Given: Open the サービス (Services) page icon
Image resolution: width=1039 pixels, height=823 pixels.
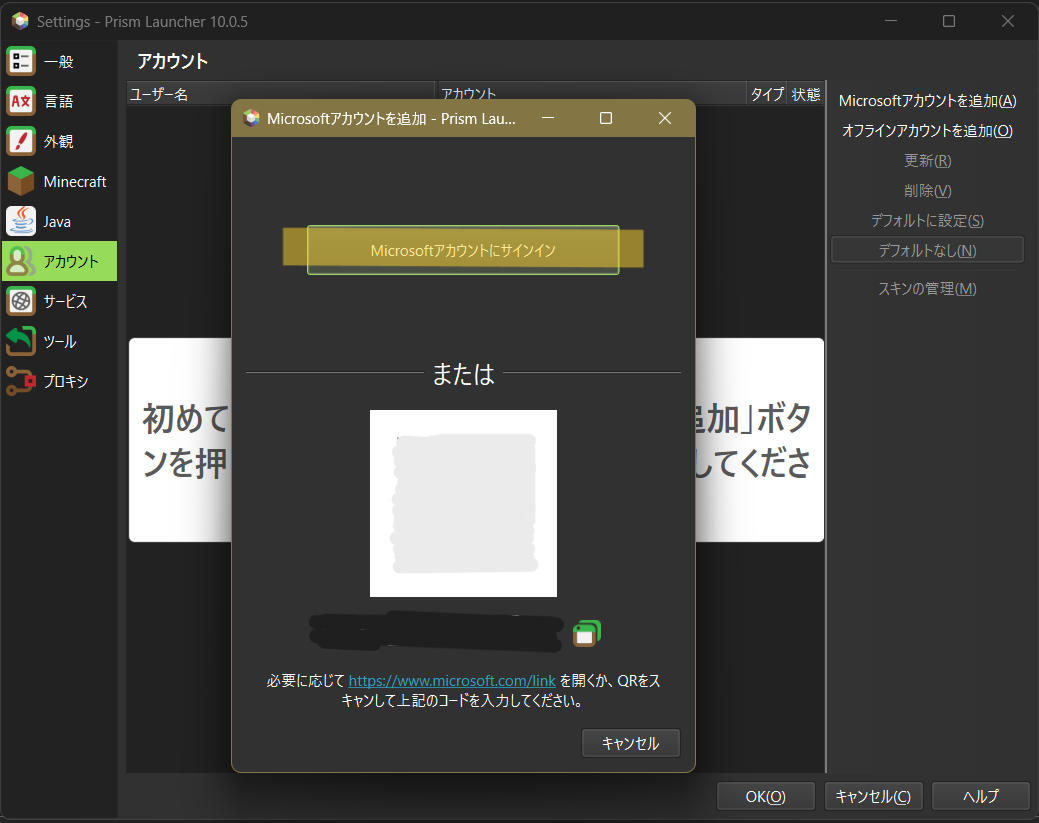Looking at the screenshot, I should (x=21, y=301).
